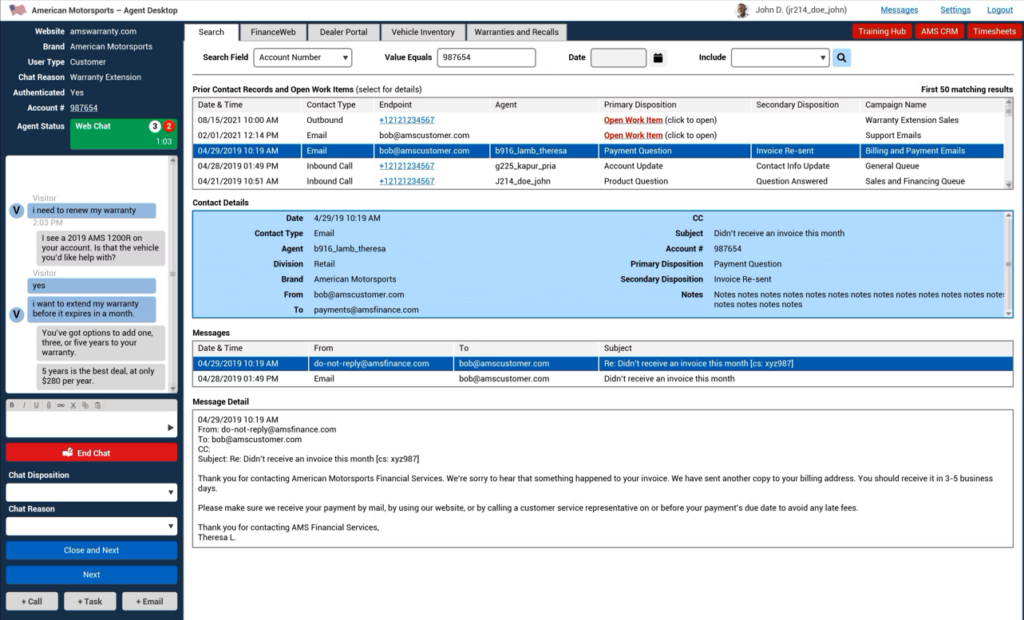Click the red 2 notification badge
Screen dimensions: 1024x620
168,126
